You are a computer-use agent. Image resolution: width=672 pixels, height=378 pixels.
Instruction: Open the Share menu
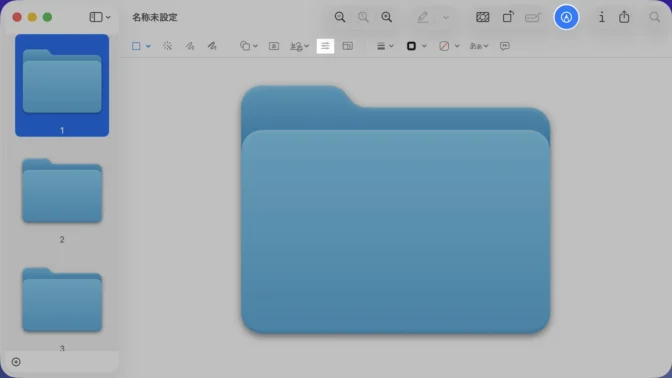pyautogui.click(x=624, y=17)
